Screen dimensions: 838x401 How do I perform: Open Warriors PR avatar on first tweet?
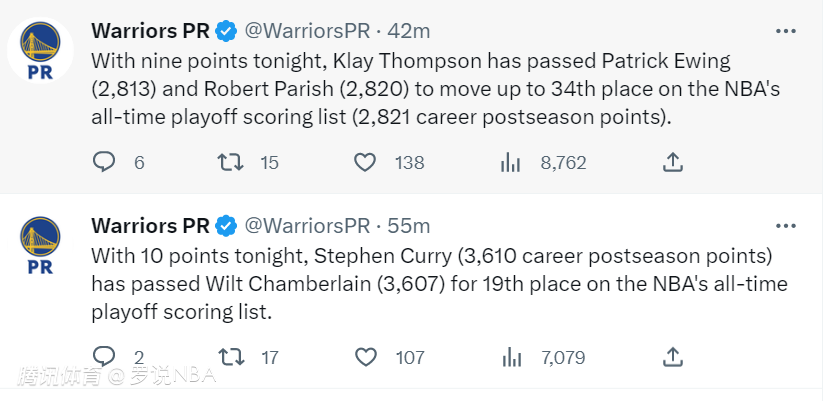40,50
